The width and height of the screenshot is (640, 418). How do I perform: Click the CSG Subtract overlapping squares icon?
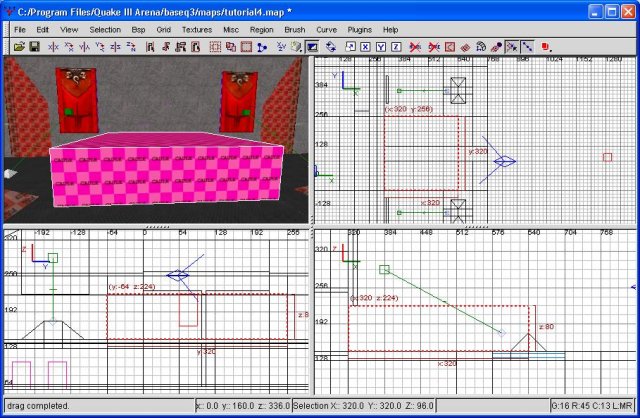[231, 47]
